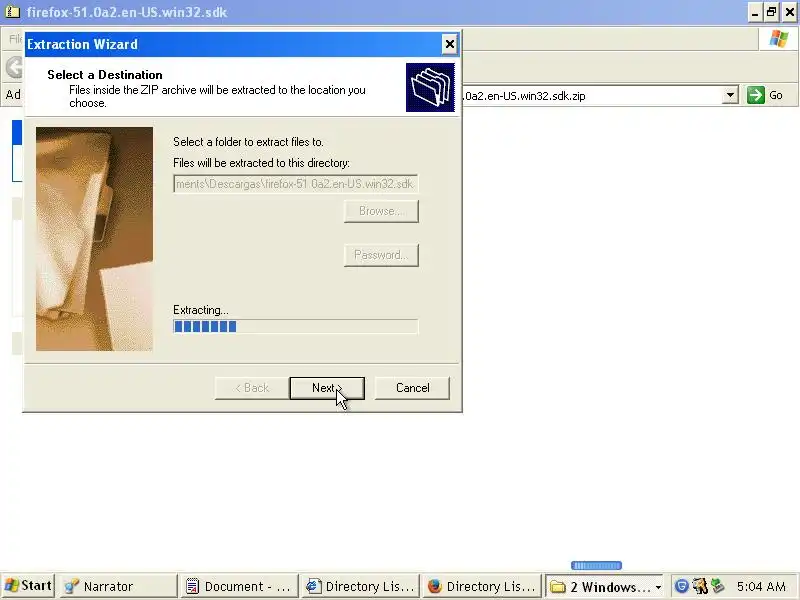This screenshot has height=600, width=800.
Task: Click the green Go arrow button
Action: pyautogui.click(x=756, y=95)
